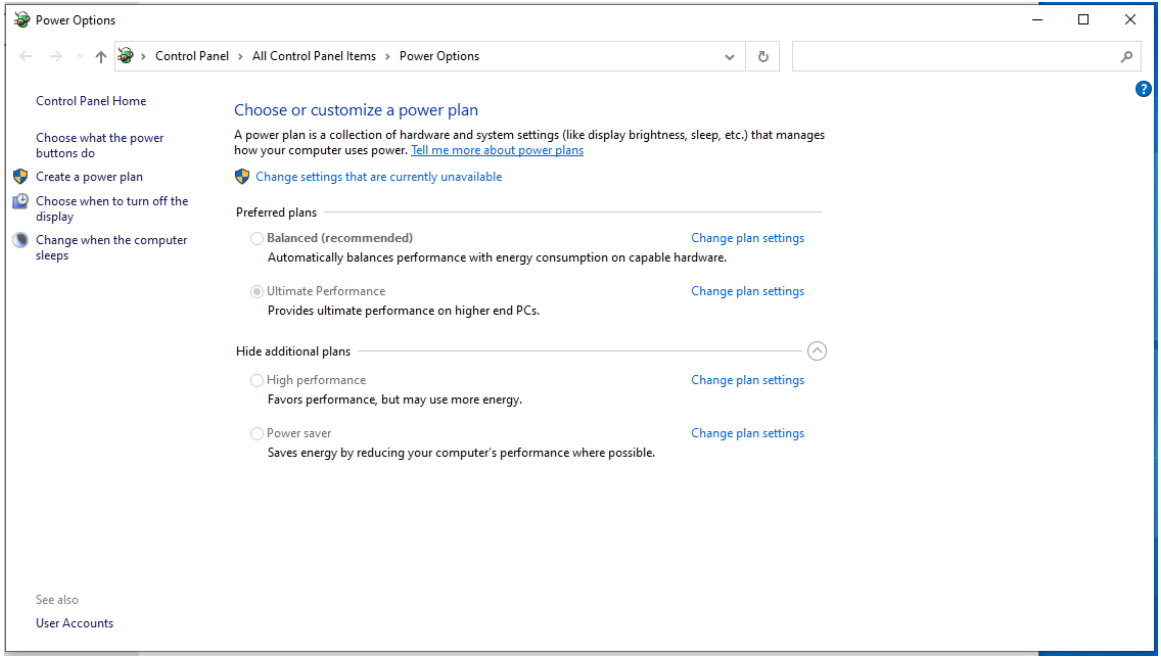The width and height of the screenshot is (1161, 657).
Task: Select the Balanced (recommended) radio button
Action: coord(257,239)
